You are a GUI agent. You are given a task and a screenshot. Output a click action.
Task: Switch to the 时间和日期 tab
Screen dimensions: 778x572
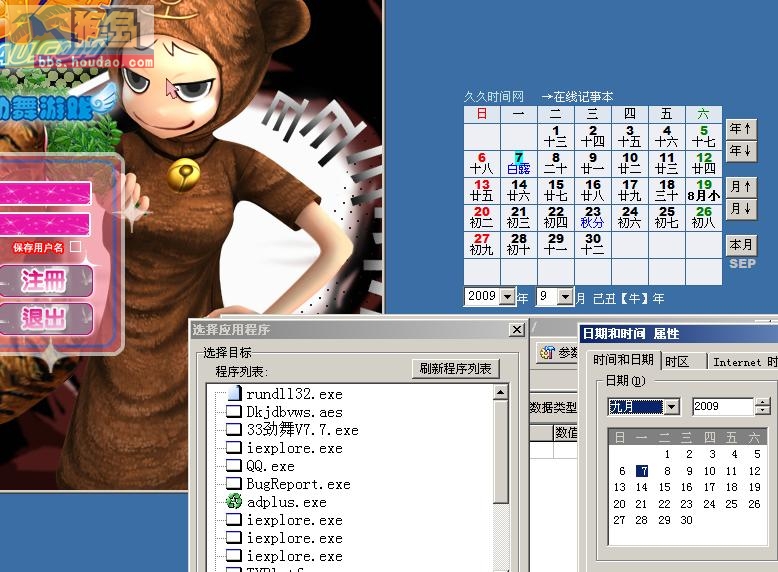pyautogui.click(x=623, y=360)
